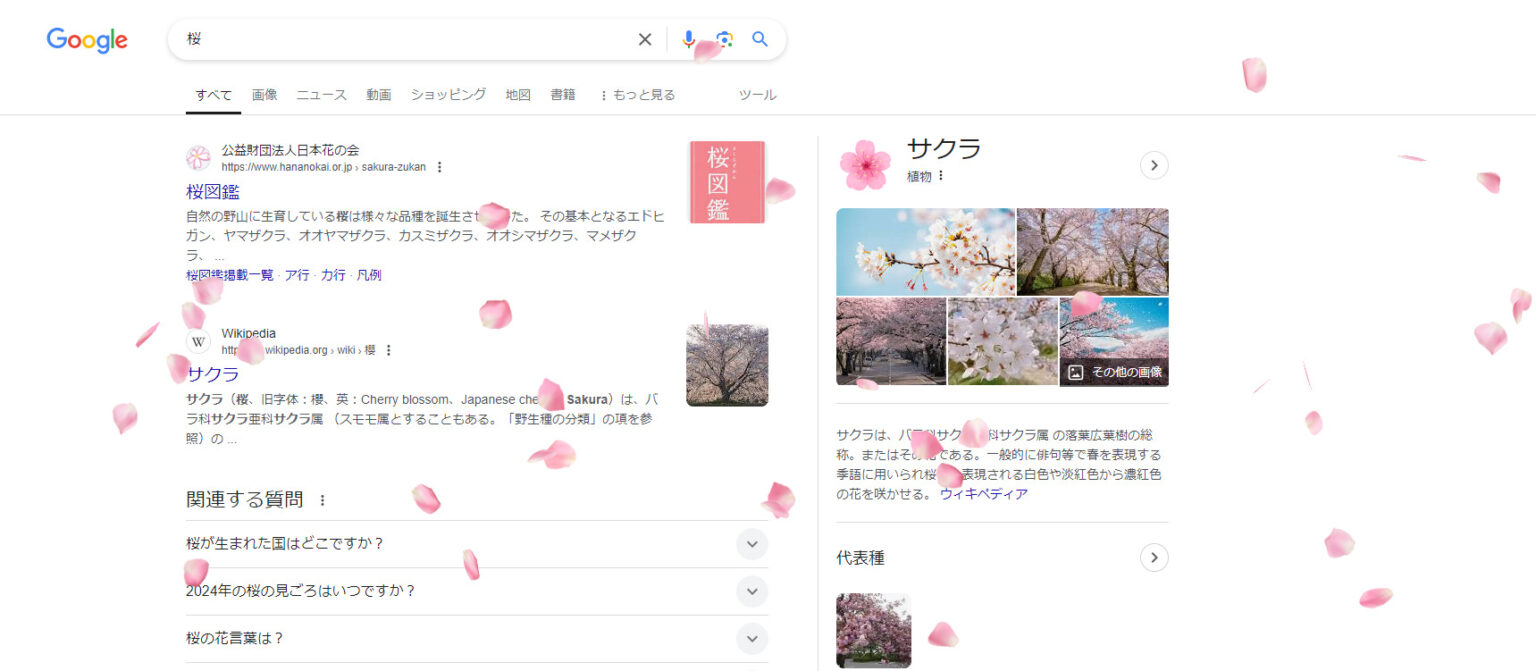Open the 桜図鑑 result link
The image size is (1536, 671).
(x=213, y=192)
